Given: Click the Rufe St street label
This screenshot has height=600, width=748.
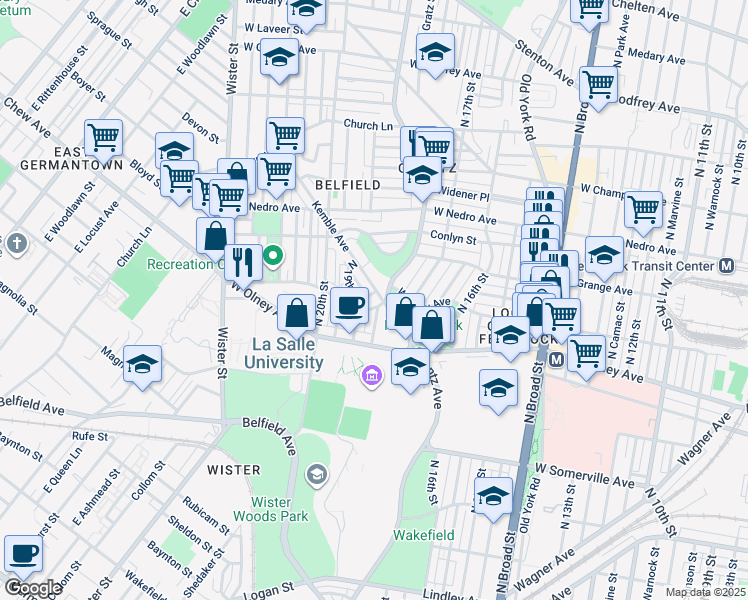Looking at the screenshot, I should pos(90,436).
